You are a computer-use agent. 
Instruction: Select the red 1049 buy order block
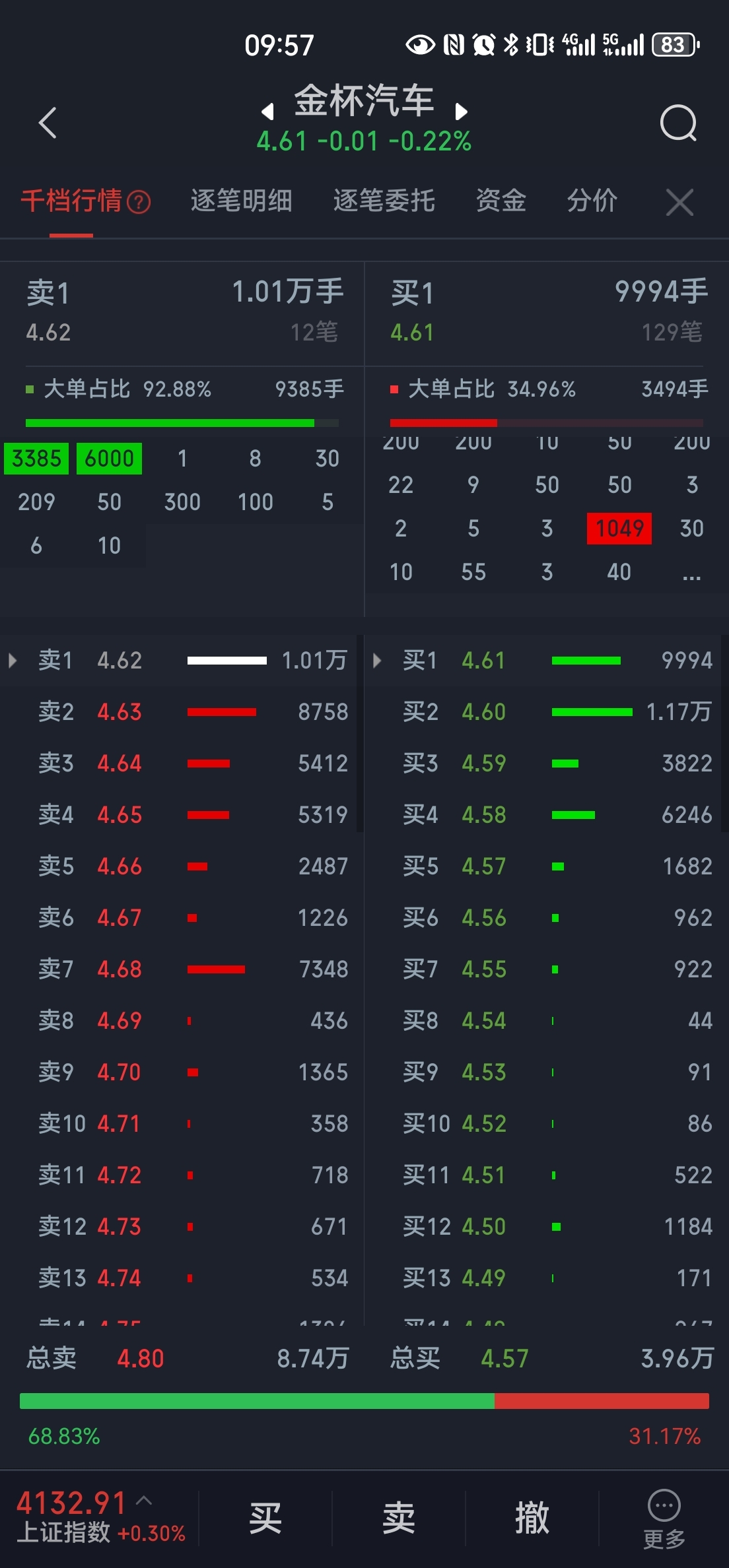pyautogui.click(x=619, y=529)
